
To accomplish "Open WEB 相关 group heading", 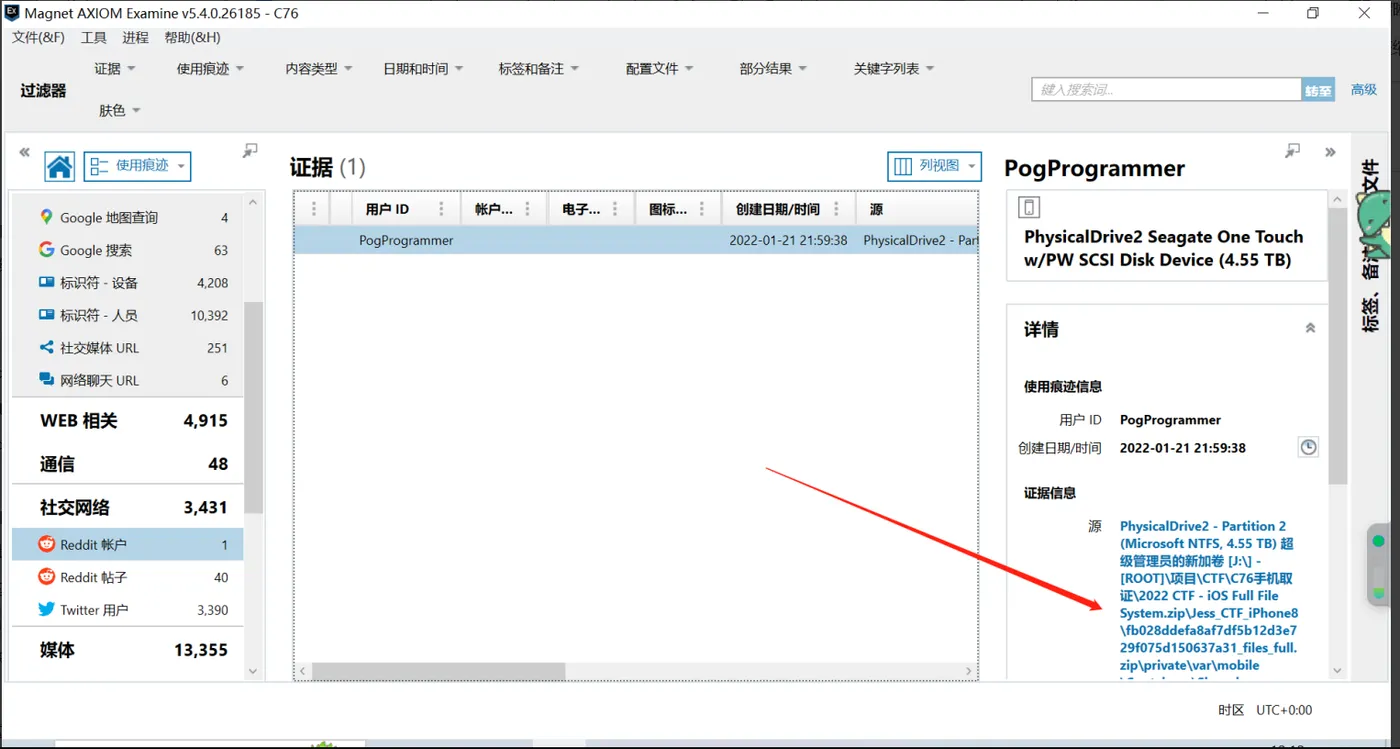I will [x=128, y=421].
